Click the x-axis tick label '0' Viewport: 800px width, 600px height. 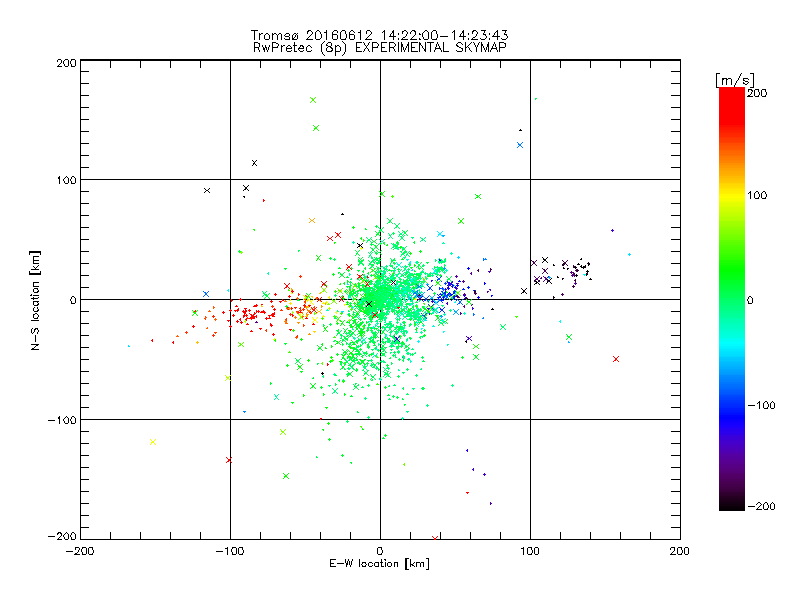pos(380,551)
